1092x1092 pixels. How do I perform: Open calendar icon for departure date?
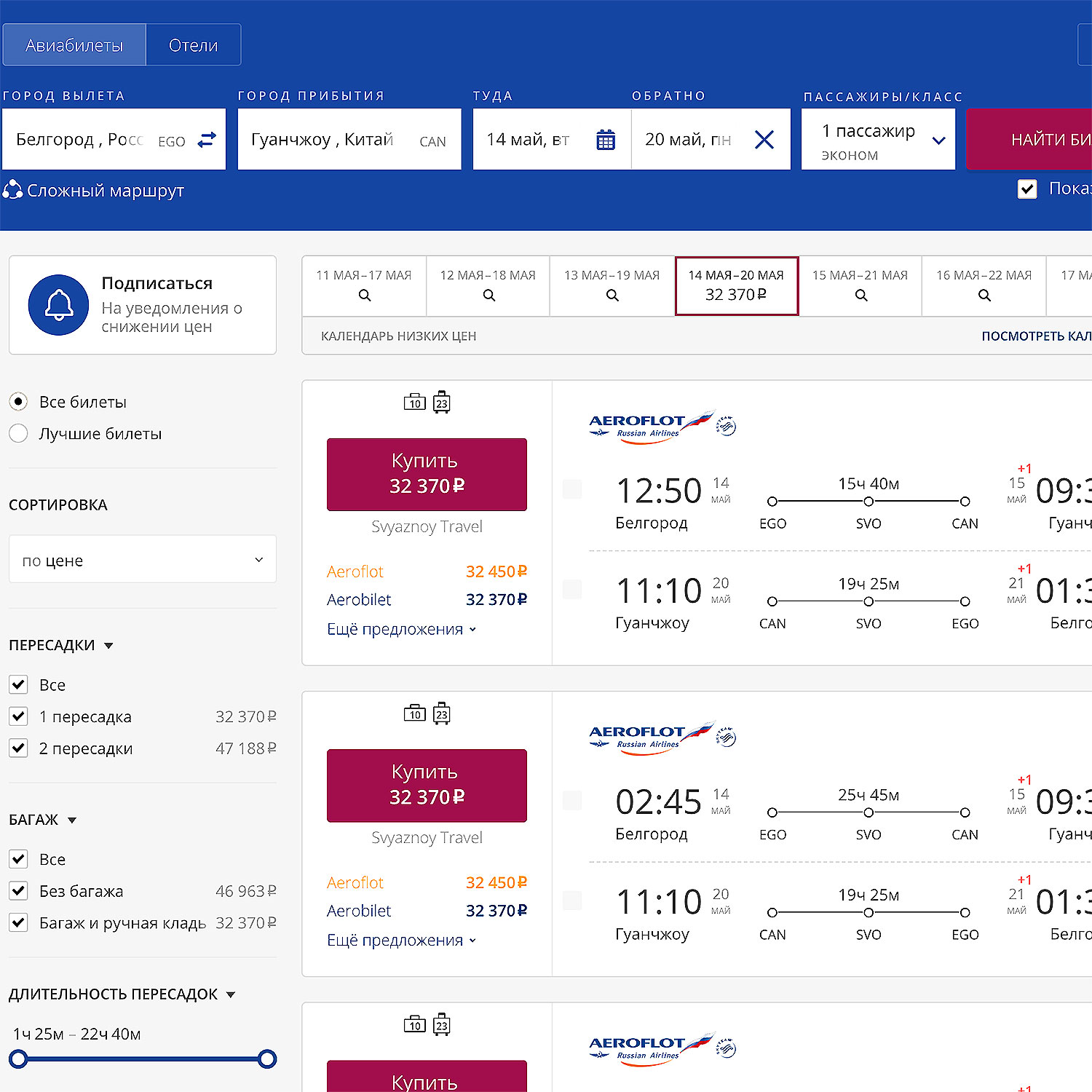(606, 140)
